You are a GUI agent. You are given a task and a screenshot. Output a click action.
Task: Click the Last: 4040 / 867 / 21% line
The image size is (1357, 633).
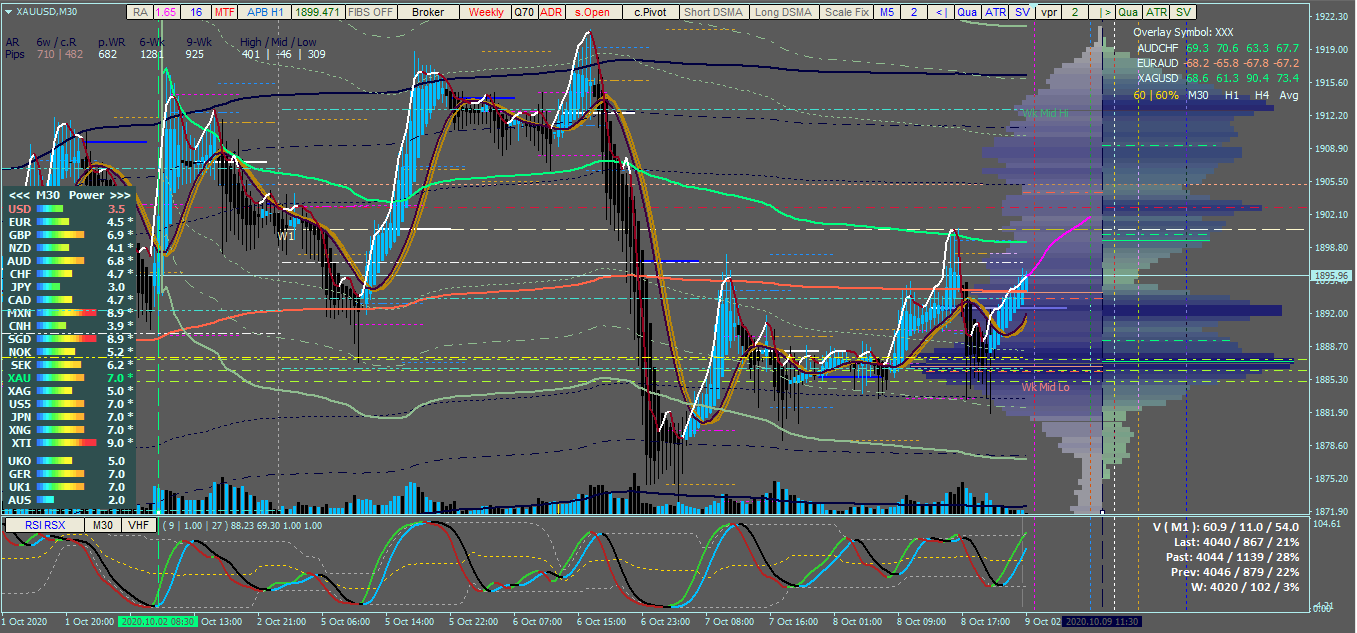pyautogui.click(x=1237, y=541)
